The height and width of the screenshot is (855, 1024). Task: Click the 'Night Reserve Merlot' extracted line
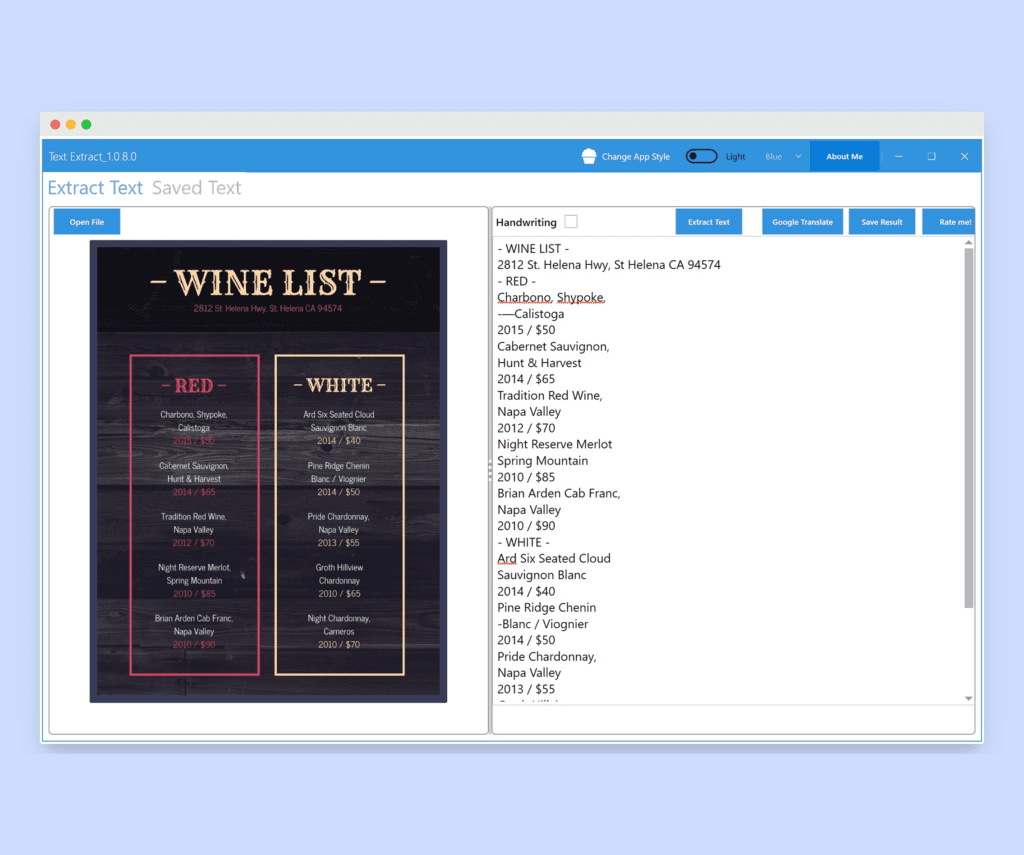click(x=554, y=444)
